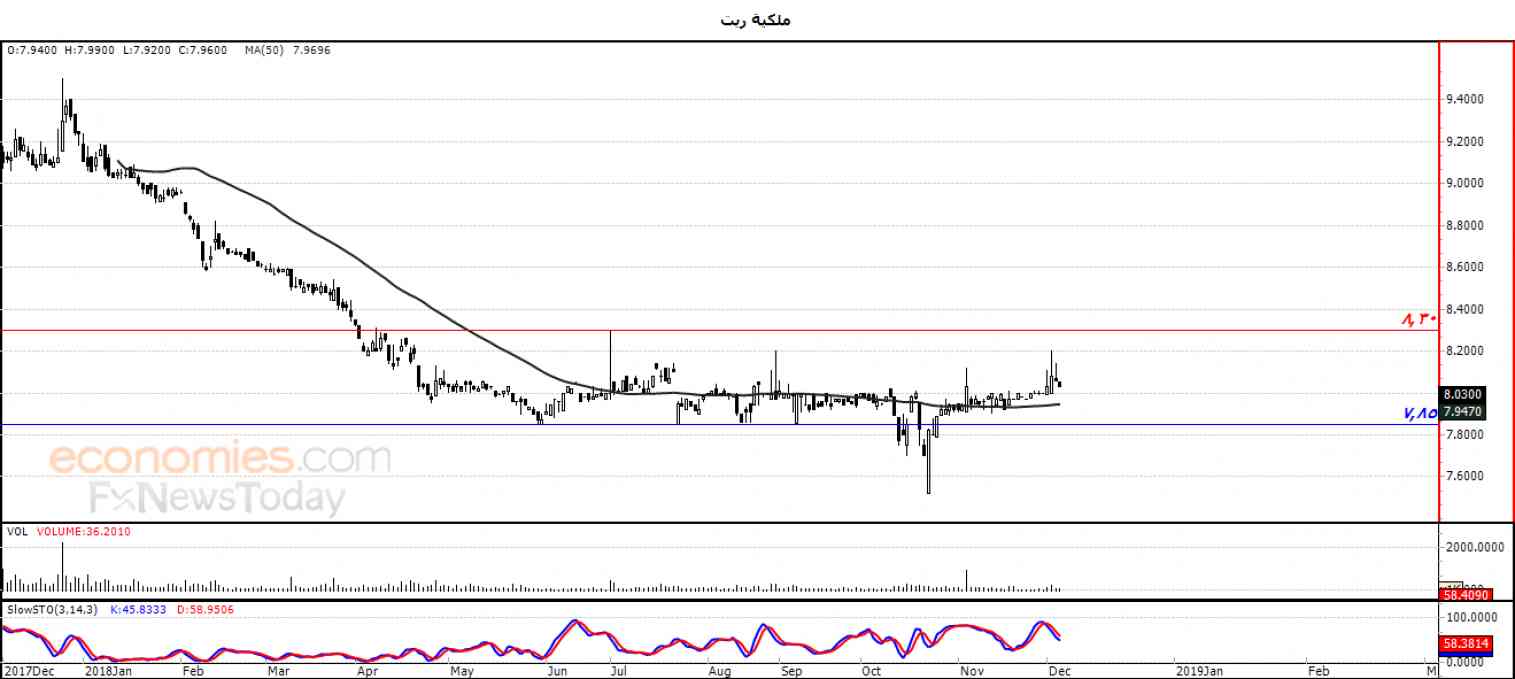Click the red 58.4090 volume panel tag
Viewport: 1515px width, 679px height.
coord(1464,595)
